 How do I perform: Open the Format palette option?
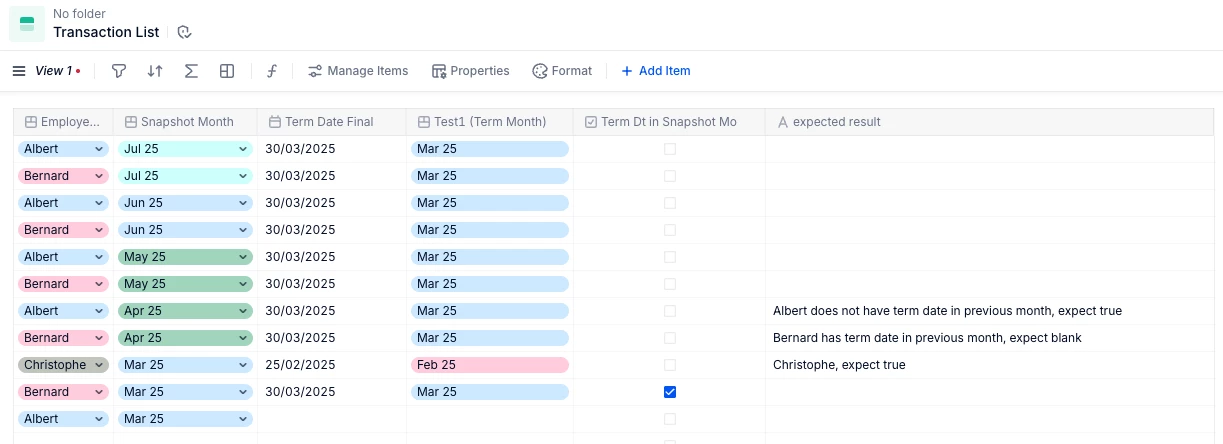pyautogui.click(x=562, y=71)
